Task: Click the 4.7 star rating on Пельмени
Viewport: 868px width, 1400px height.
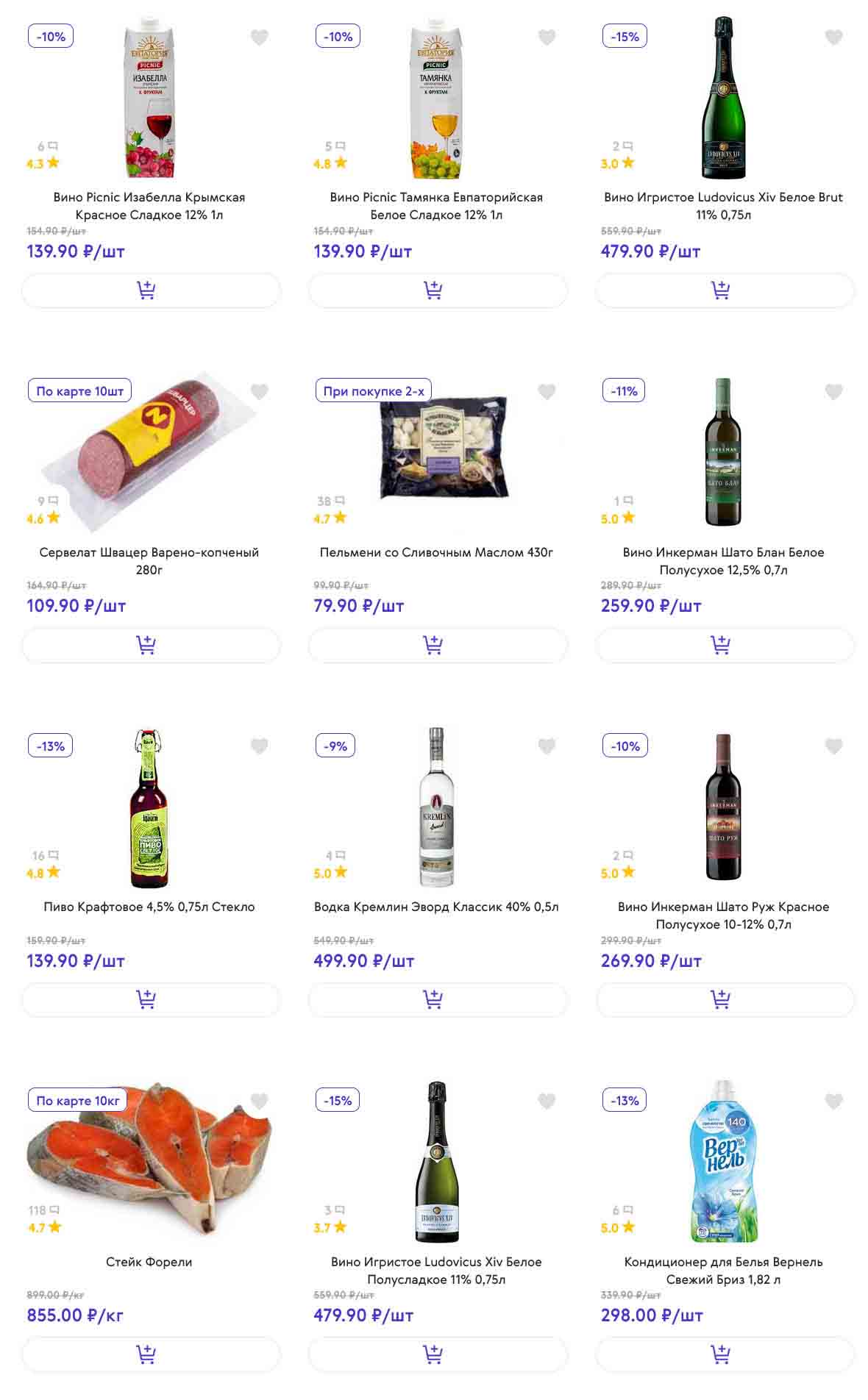Action: point(330,518)
